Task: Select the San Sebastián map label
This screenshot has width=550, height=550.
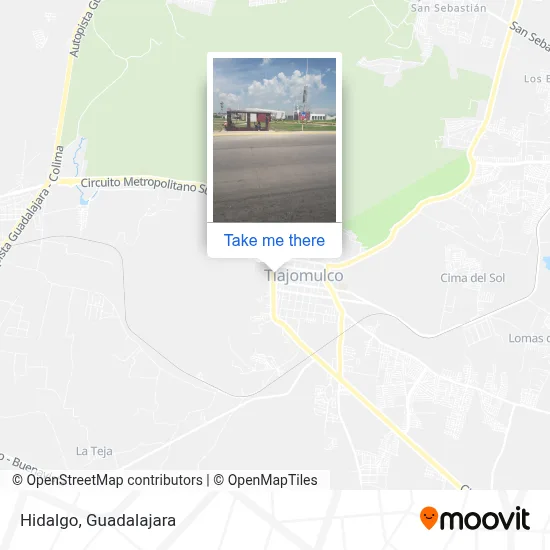Action: 449,8
